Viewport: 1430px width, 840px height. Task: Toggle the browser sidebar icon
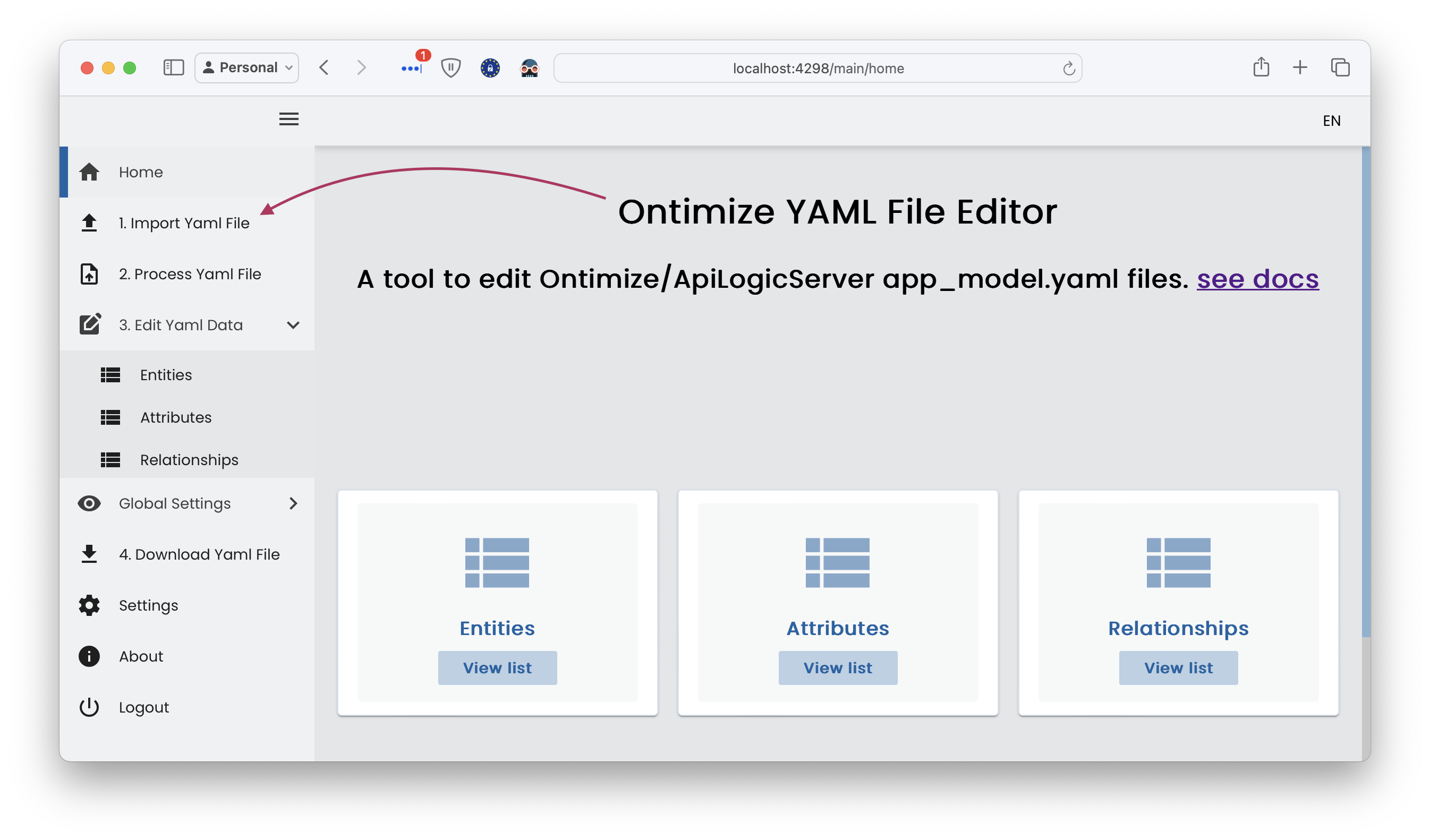174,68
